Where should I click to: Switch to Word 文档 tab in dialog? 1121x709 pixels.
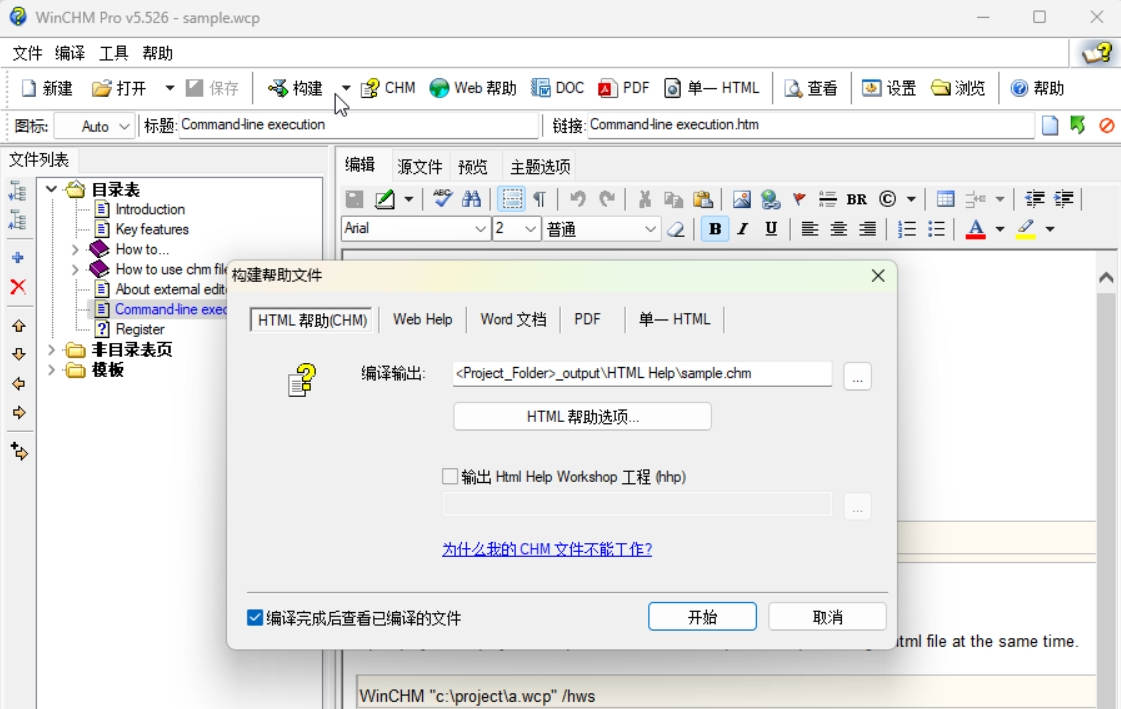513,319
